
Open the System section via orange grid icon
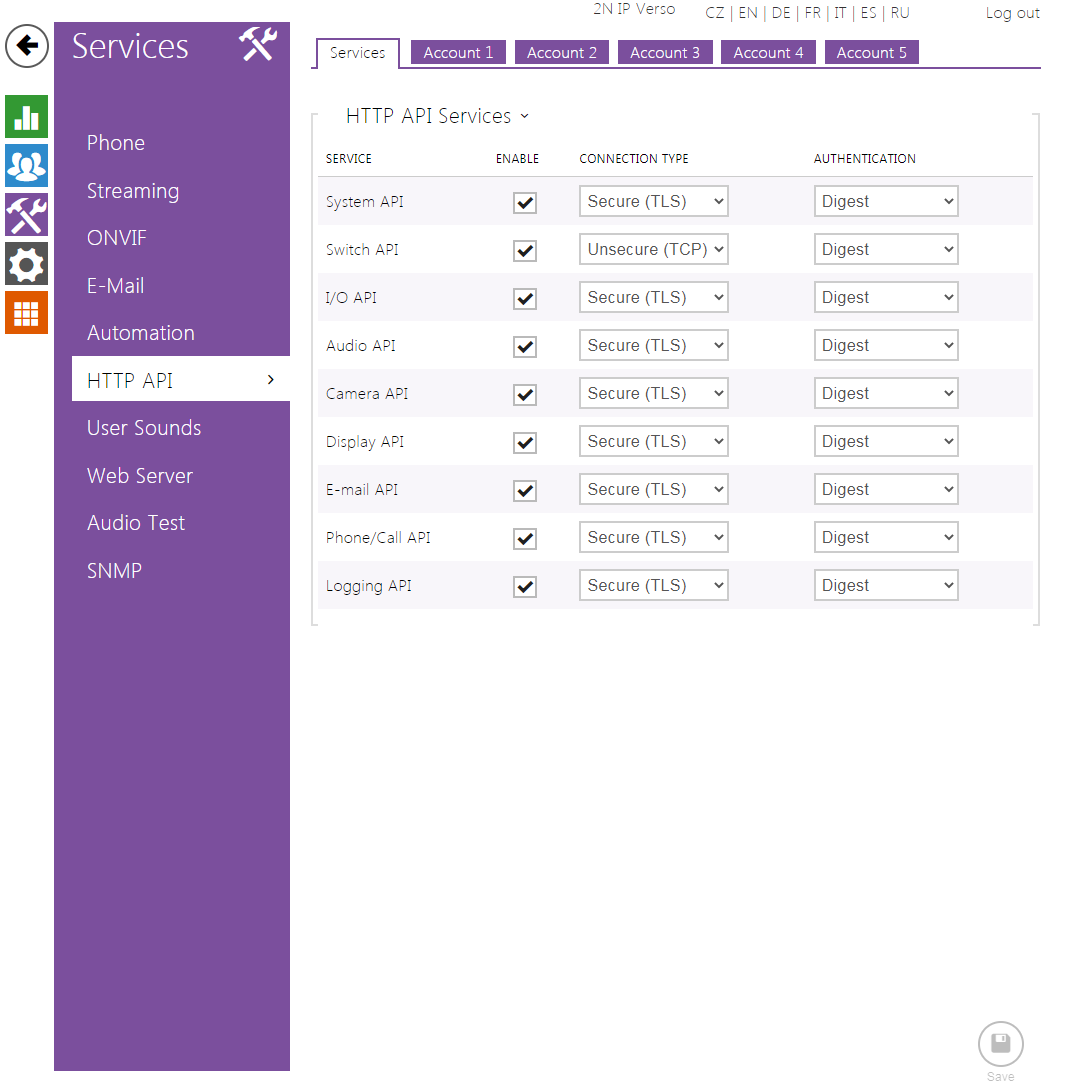pos(26,312)
